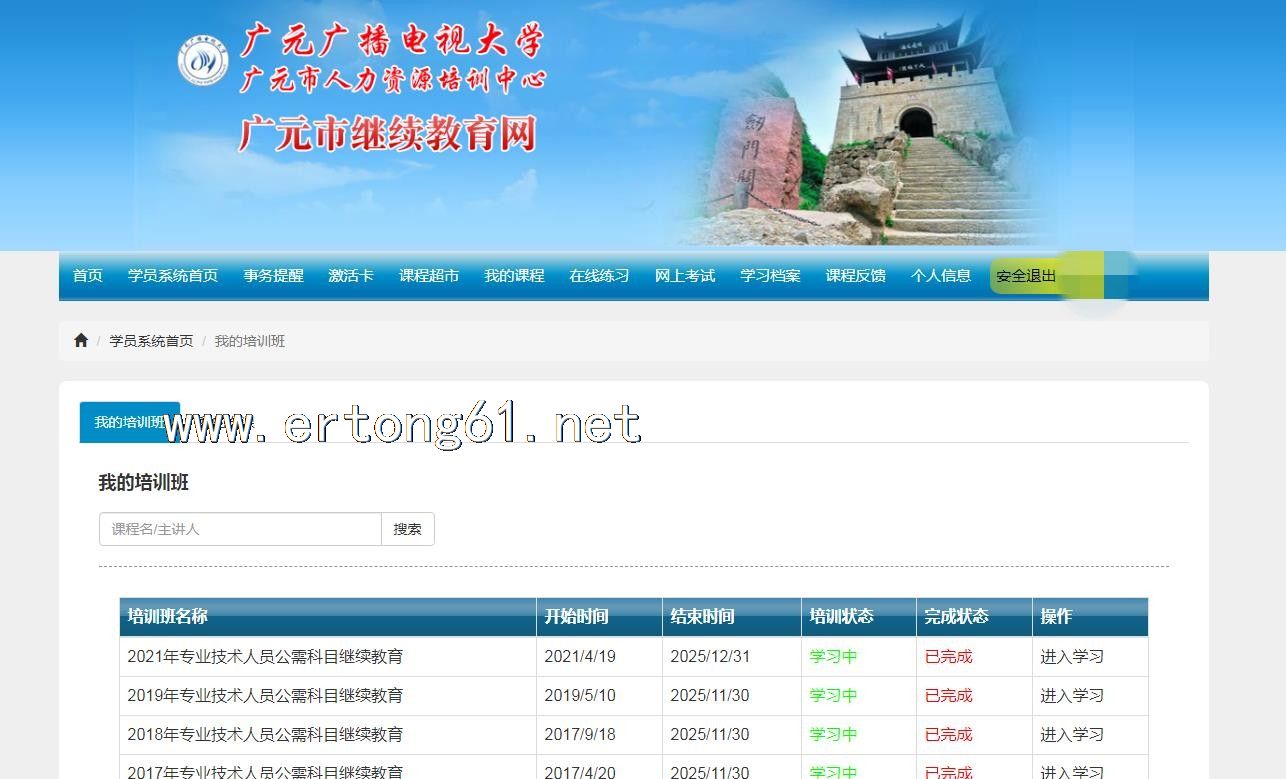This screenshot has width=1286, height=779.
Task: Click the university logo emblem
Action: (203, 62)
